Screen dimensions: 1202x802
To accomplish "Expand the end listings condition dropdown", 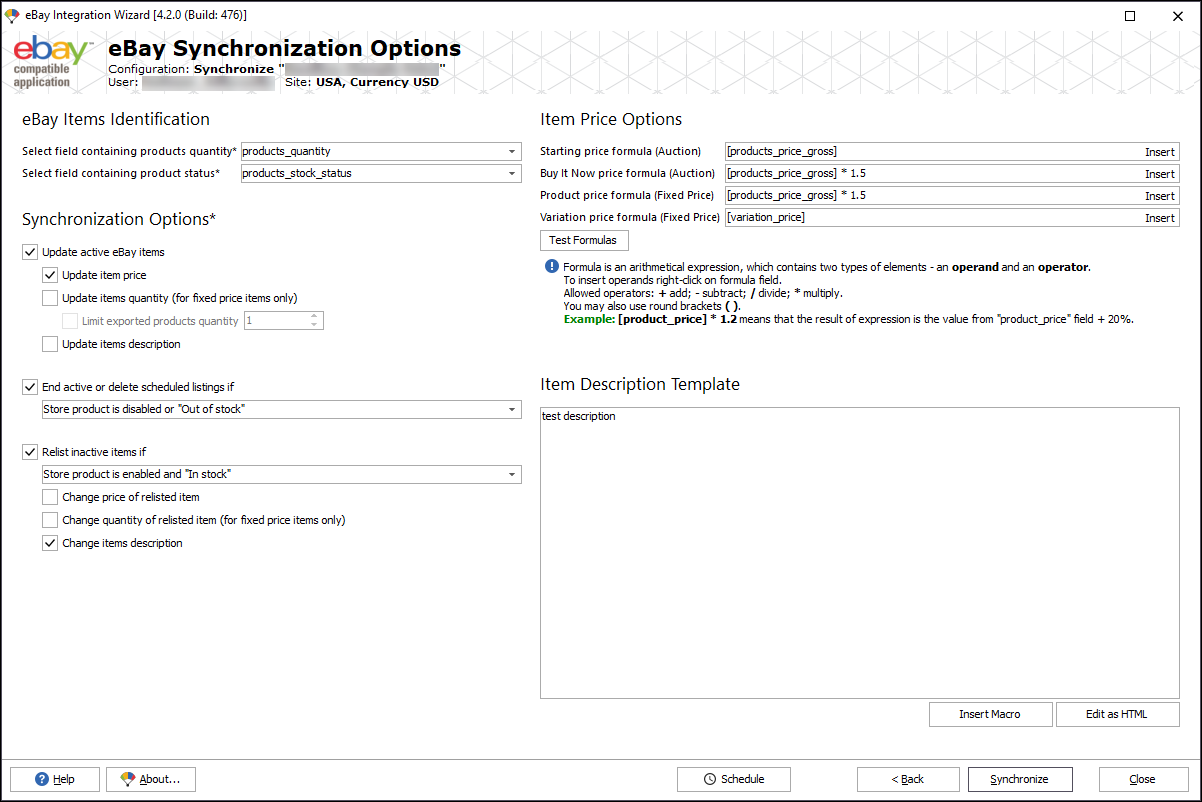I will [x=512, y=409].
